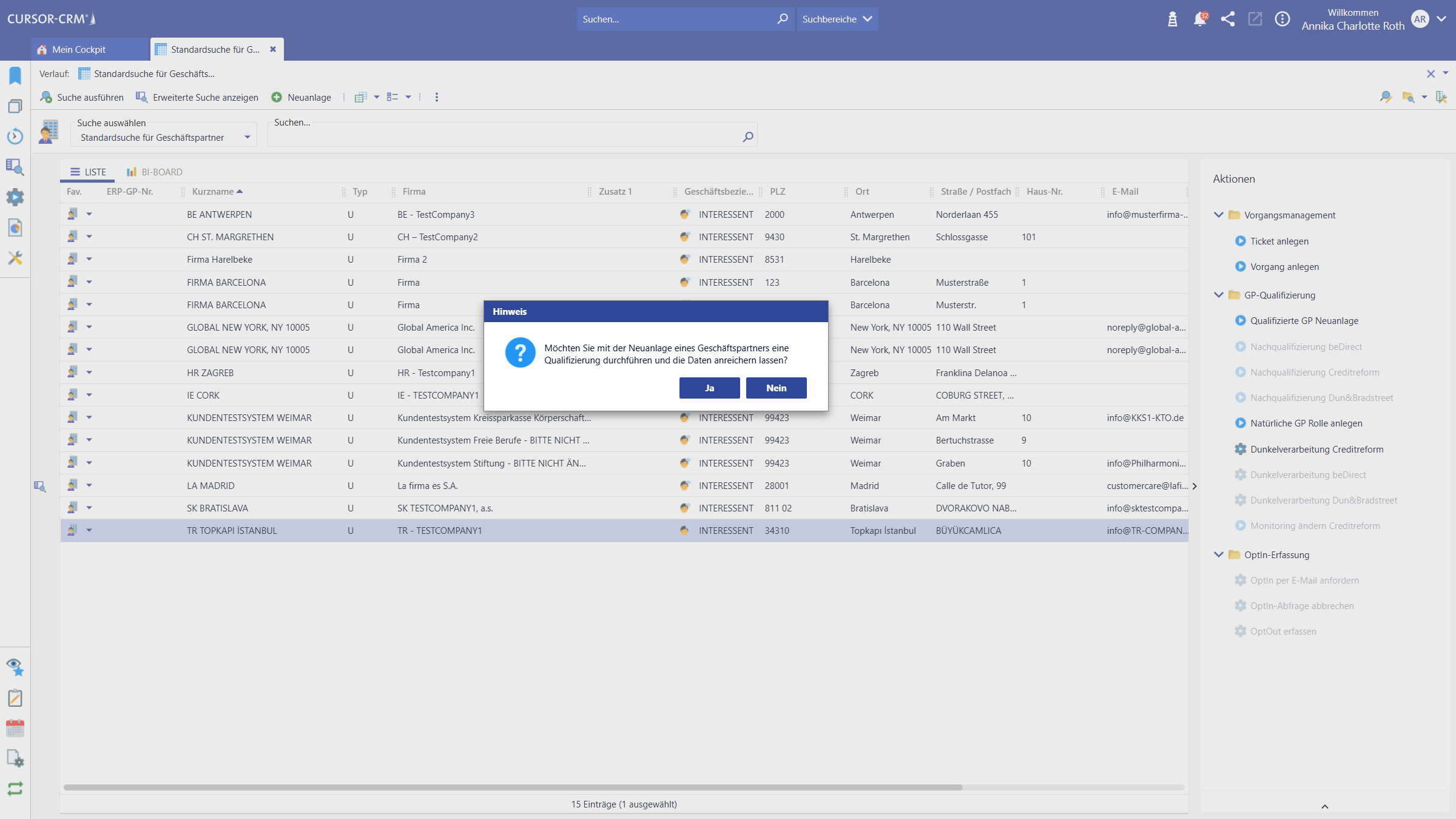Click Standardsuche für Geschäfts... in Verlauf

click(x=147, y=73)
